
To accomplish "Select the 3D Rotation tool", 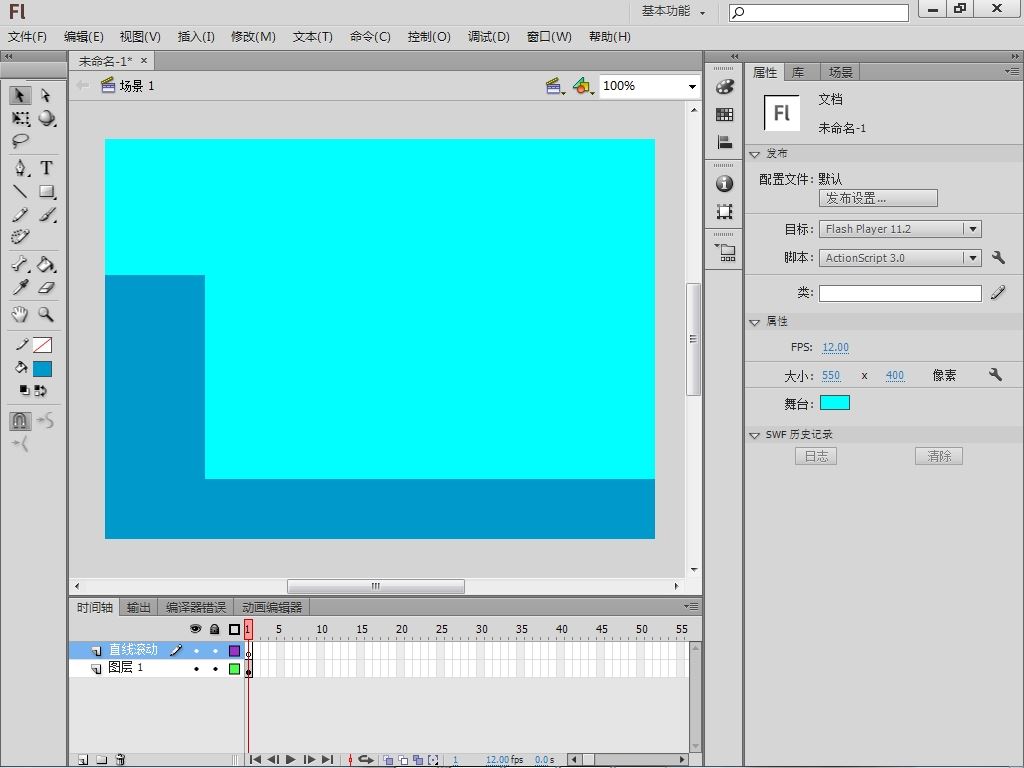I will [x=46, y=118].
